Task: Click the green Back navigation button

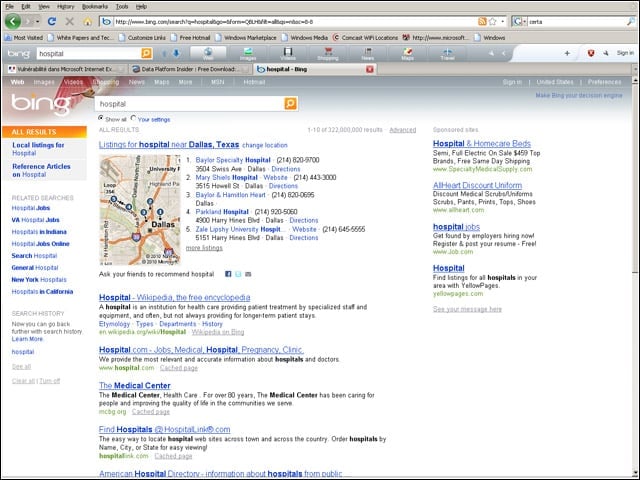Action: (x=13, y=21)
